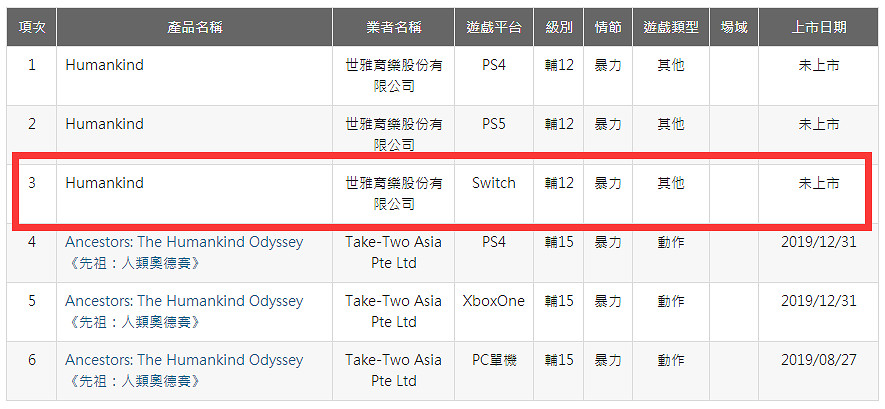Click the 情節 column header
The image size is (885, 409).
(x=608, y=27)
